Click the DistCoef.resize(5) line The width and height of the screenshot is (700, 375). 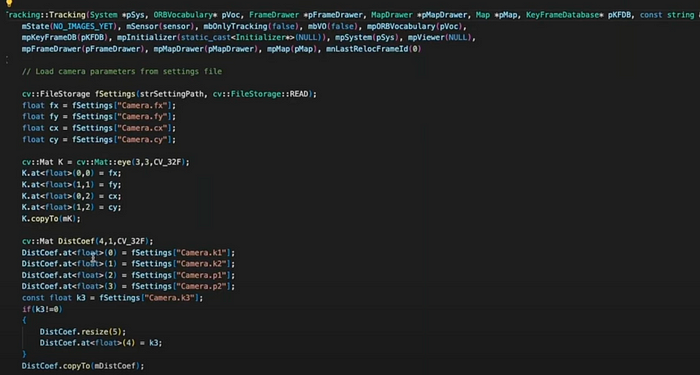[83, 332]
